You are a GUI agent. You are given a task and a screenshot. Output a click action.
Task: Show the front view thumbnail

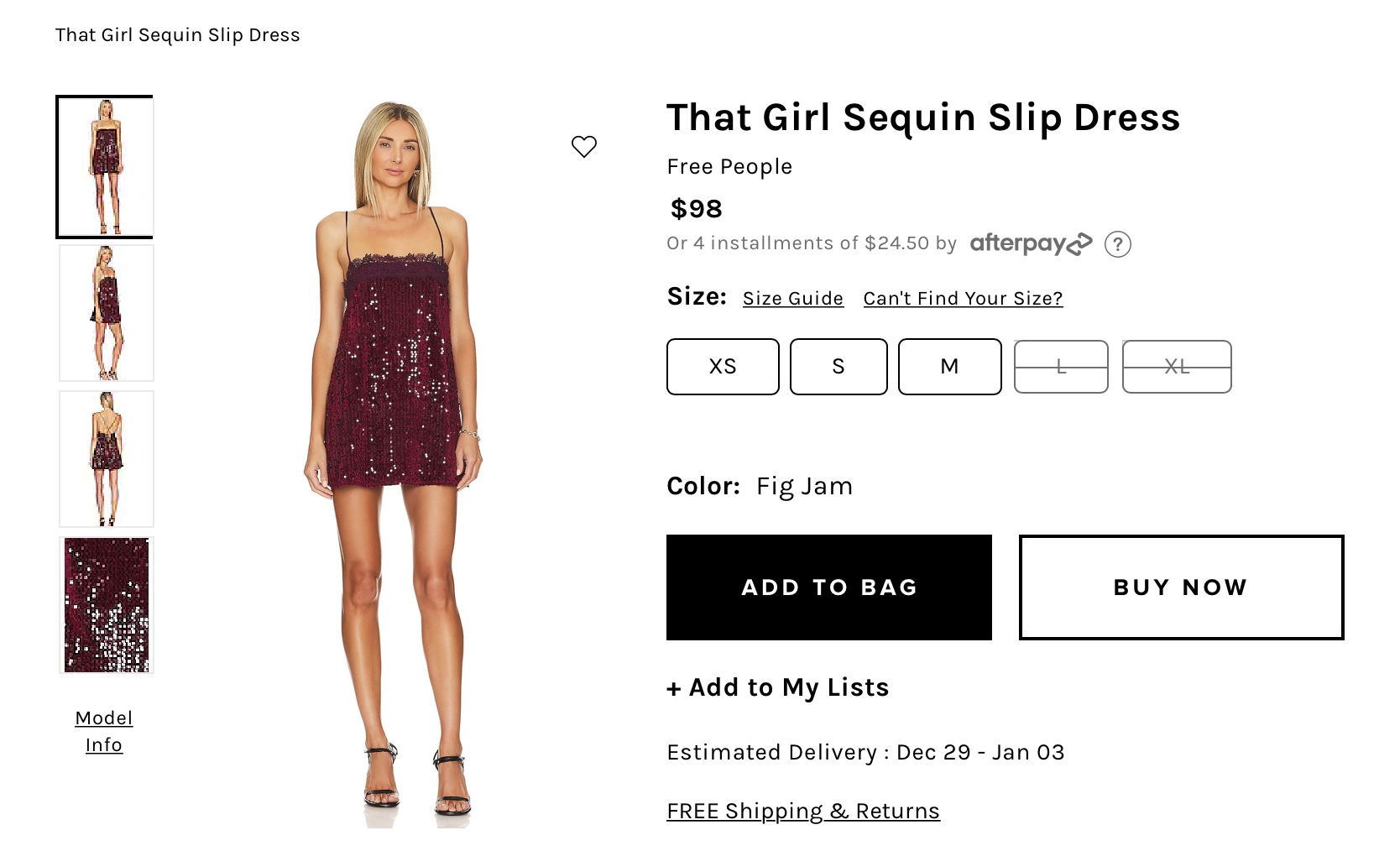[x=105, y=167]
